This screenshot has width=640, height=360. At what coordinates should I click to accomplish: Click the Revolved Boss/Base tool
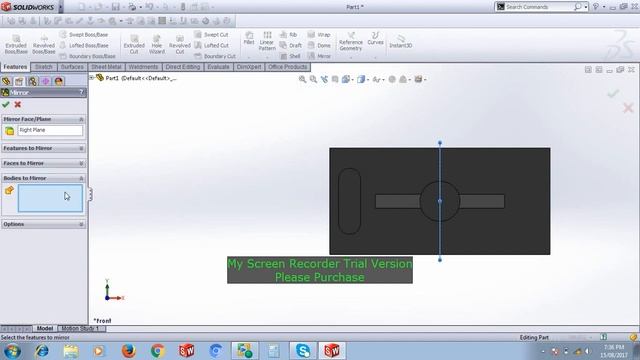click(x=44, y=44)
